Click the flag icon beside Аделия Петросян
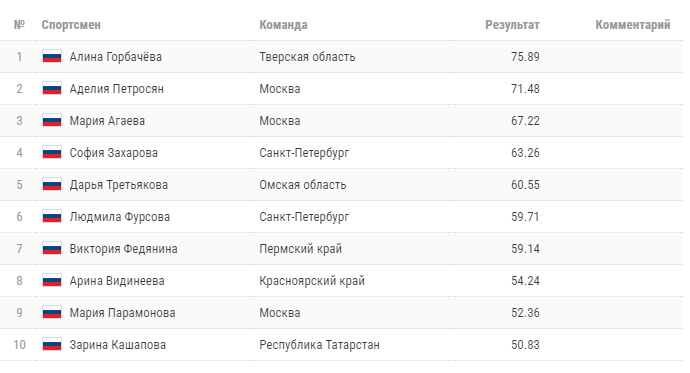690x373 pixels. (52, 88)
